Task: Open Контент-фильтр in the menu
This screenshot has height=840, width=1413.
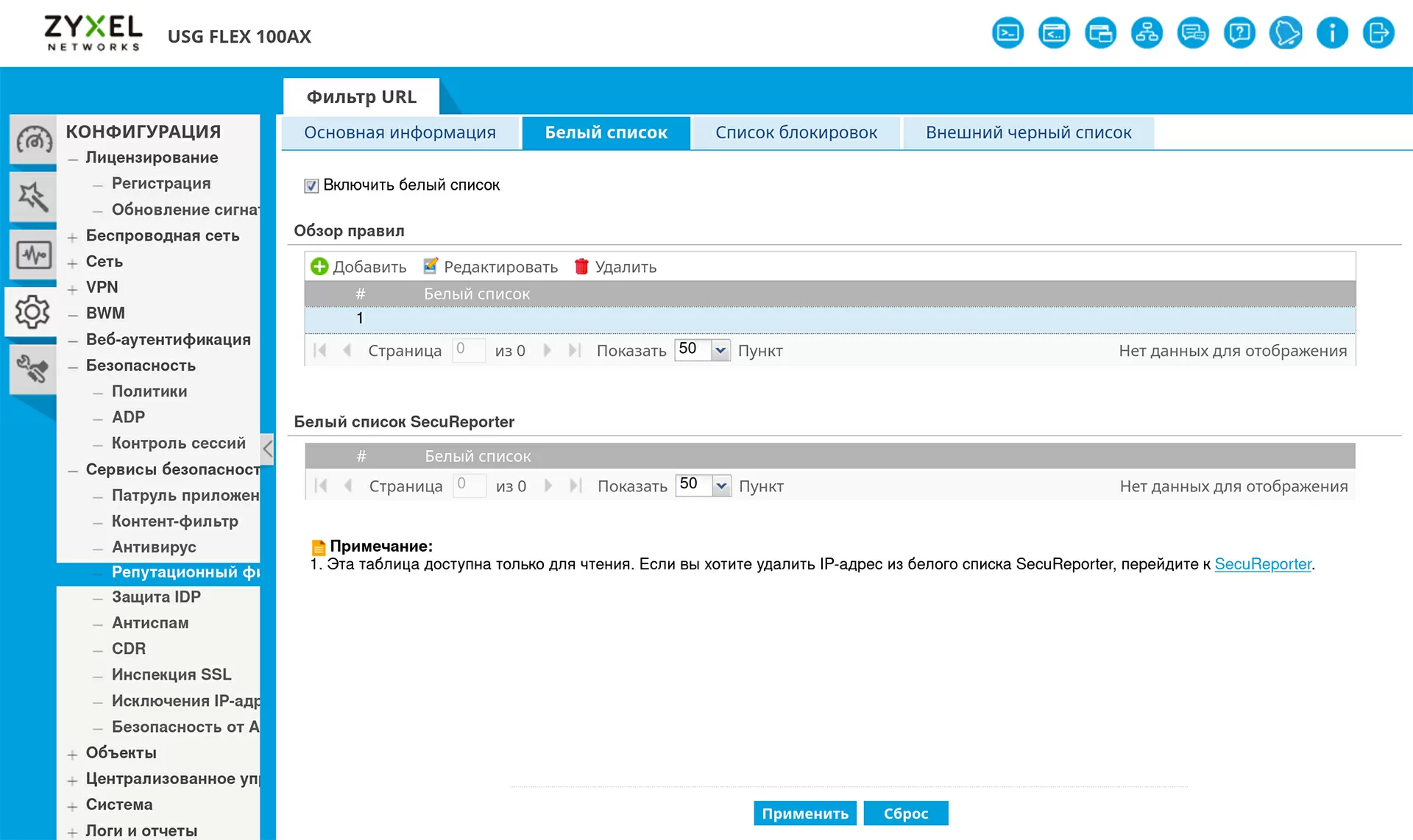Action: [175, 521]
